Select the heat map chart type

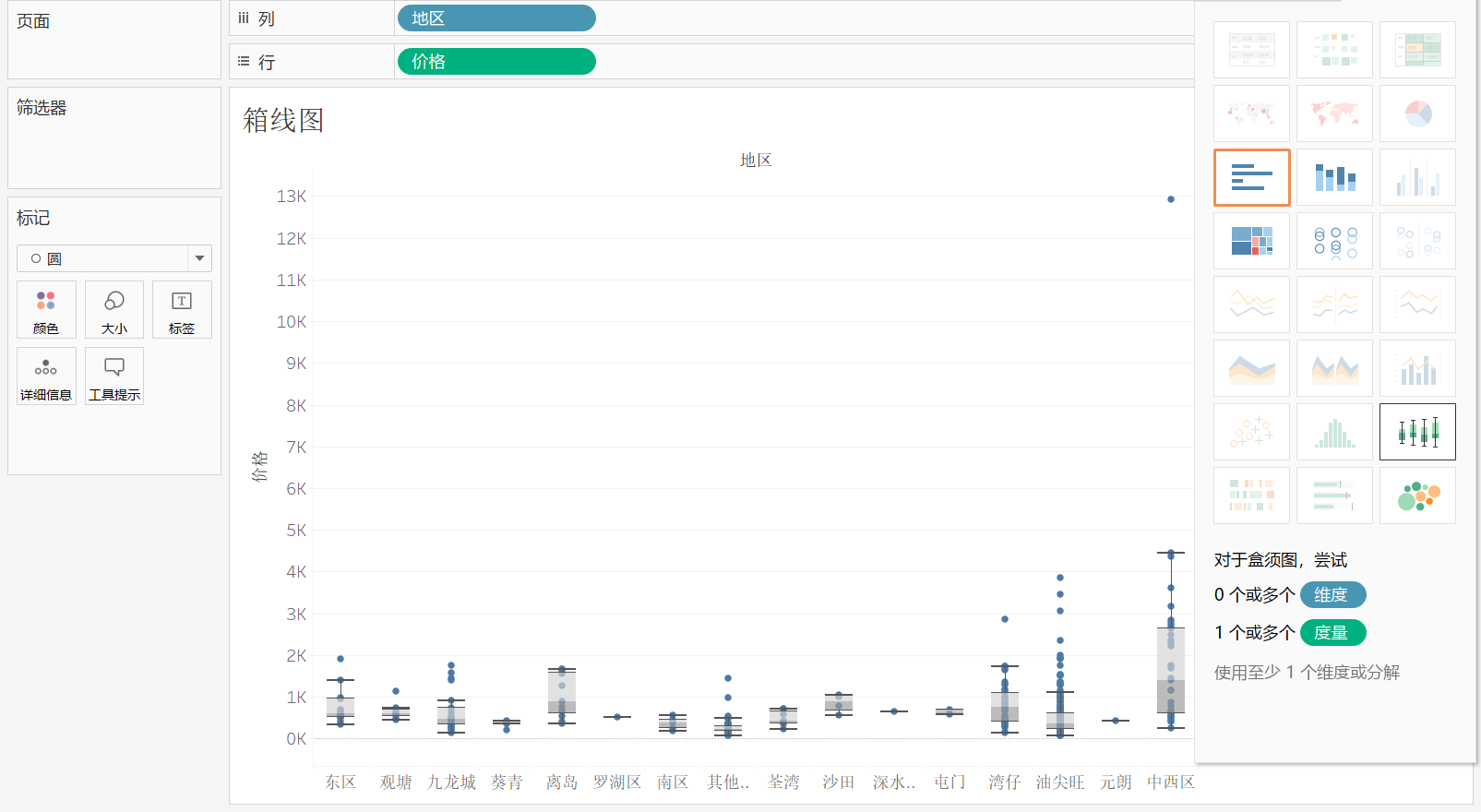point(1334,50)
